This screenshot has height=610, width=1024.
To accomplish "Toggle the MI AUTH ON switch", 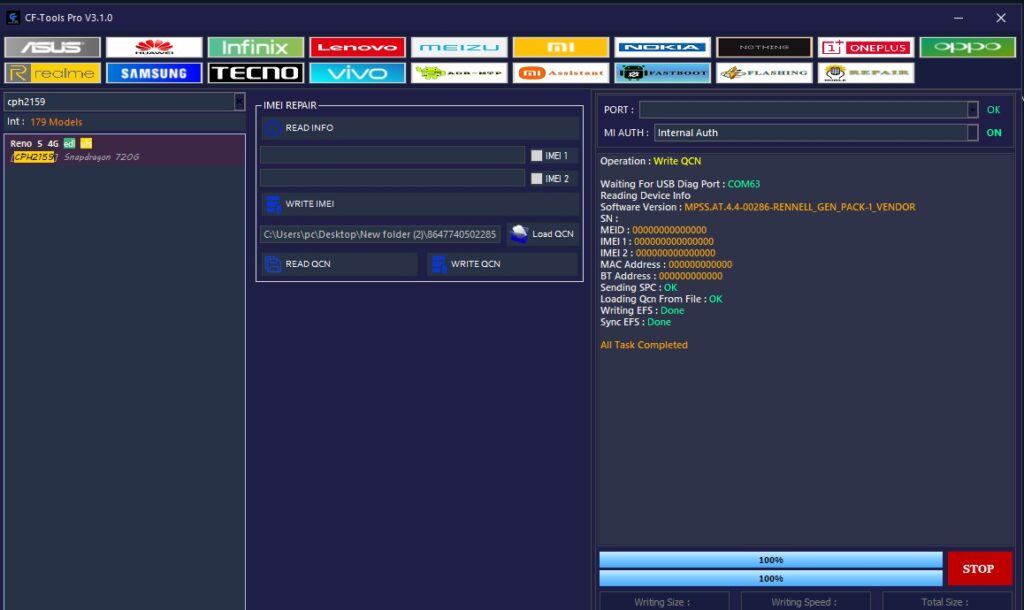I will [993, 133].
